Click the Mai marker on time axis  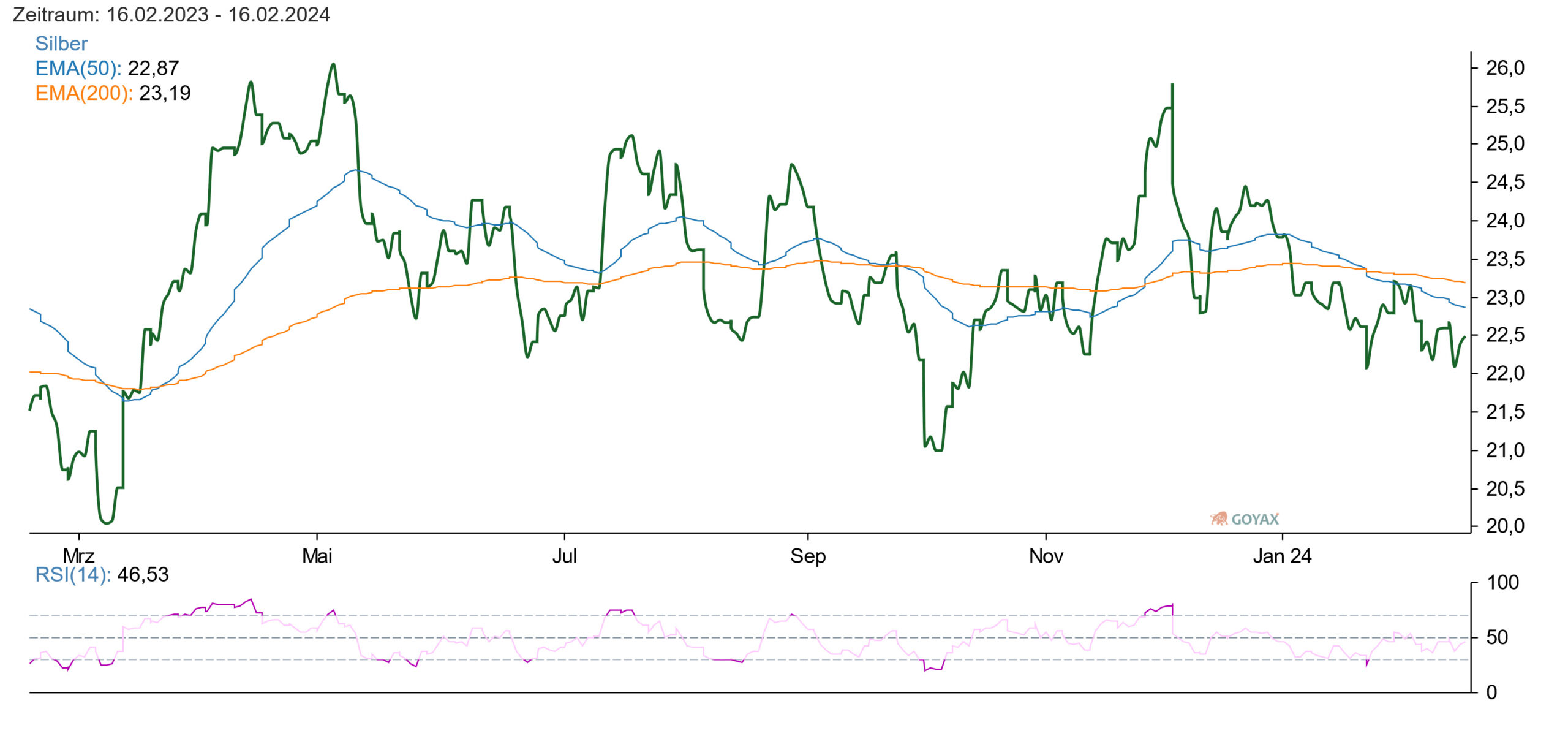pos(317,556)
